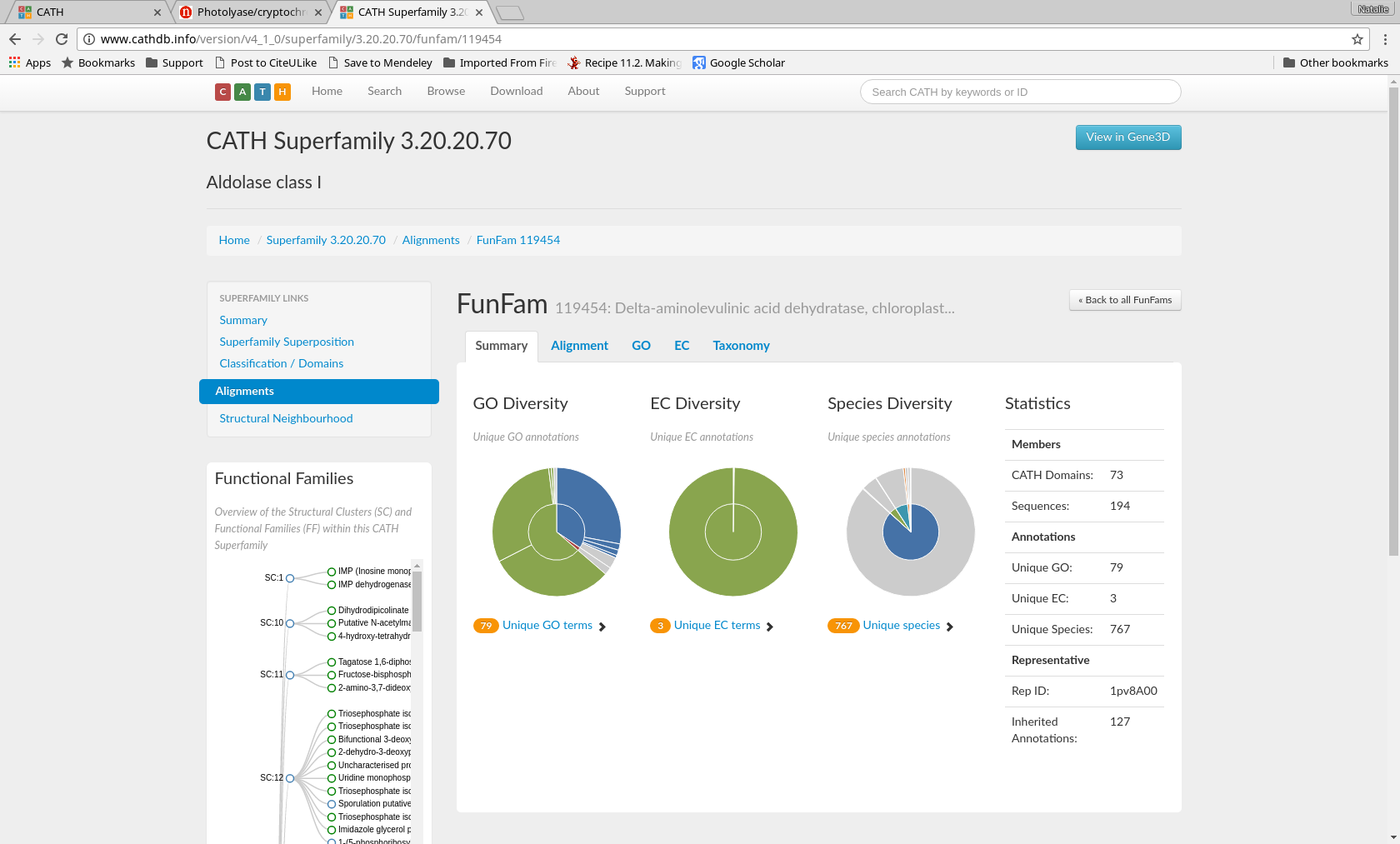
Task: Open Imported From Firefox folder
Action: [499, 62]
